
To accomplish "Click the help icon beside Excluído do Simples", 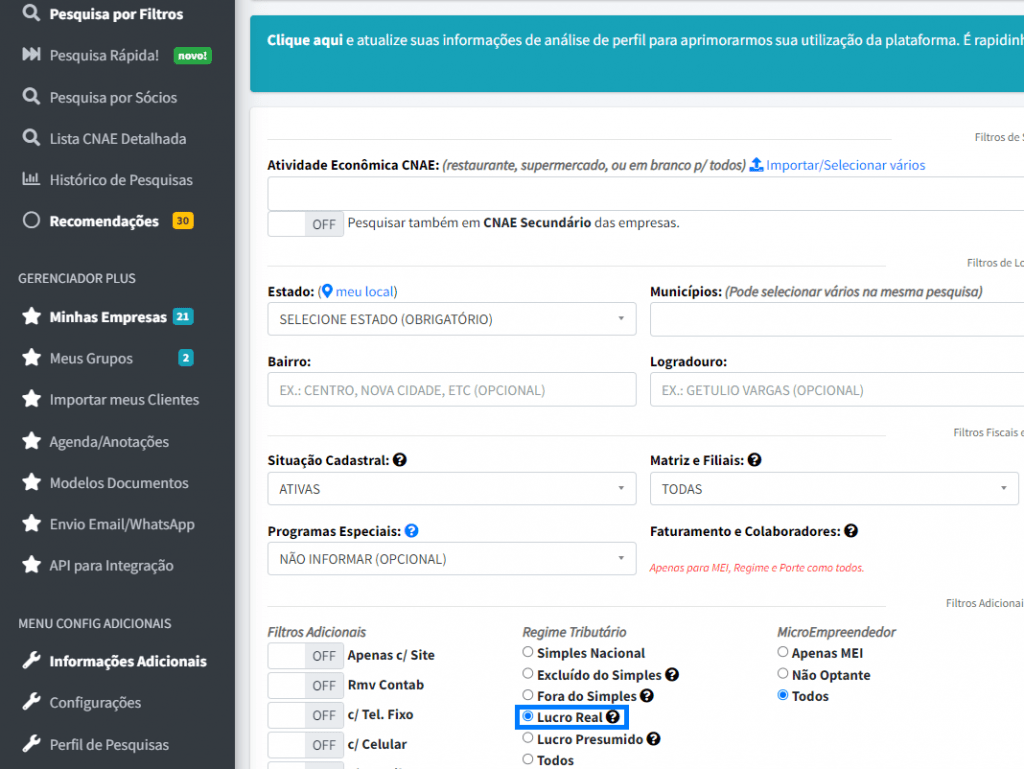I will coord(672,675).
